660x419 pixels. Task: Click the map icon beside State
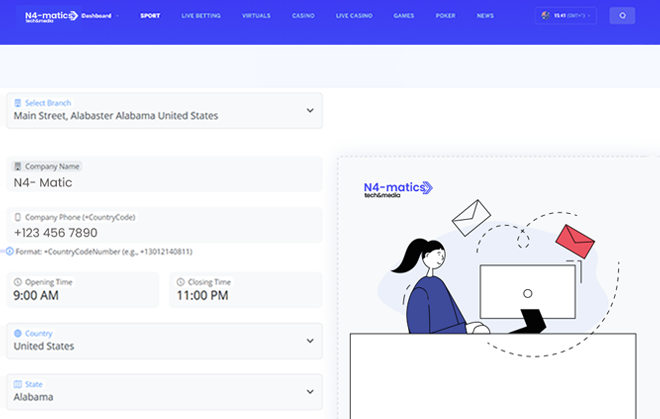tap(17, 384)
